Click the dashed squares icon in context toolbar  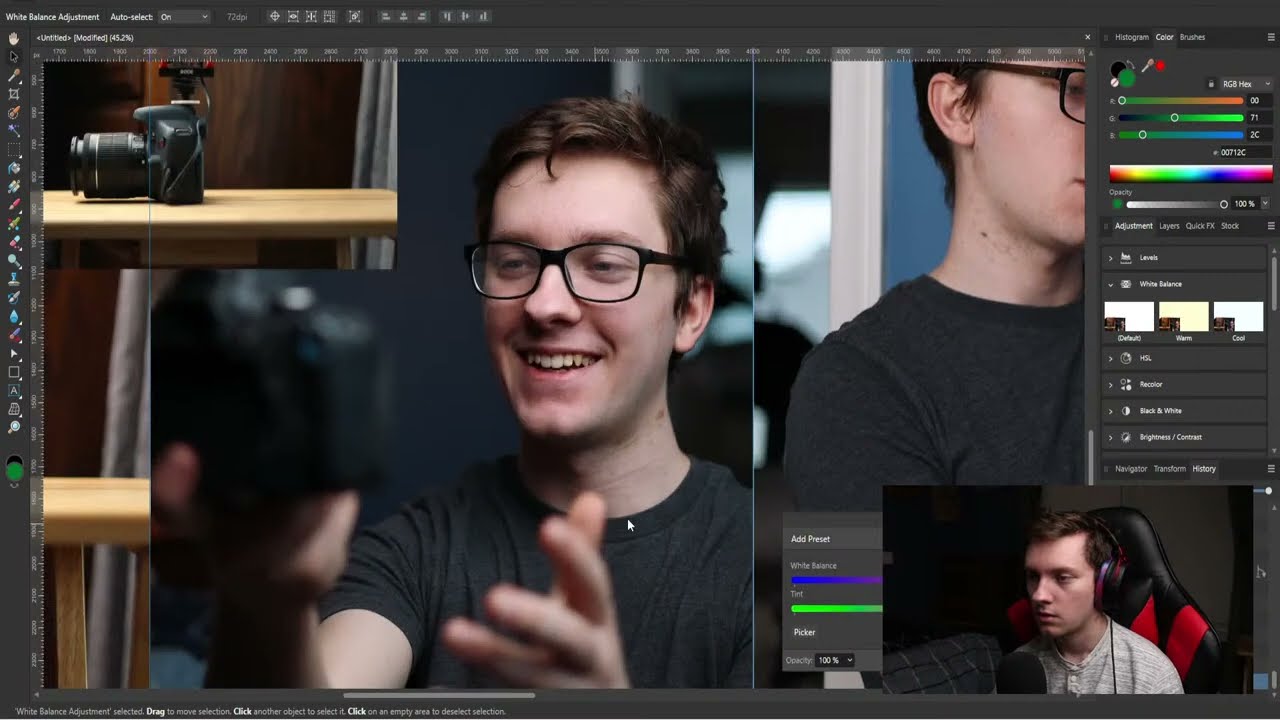pos(329,16)
